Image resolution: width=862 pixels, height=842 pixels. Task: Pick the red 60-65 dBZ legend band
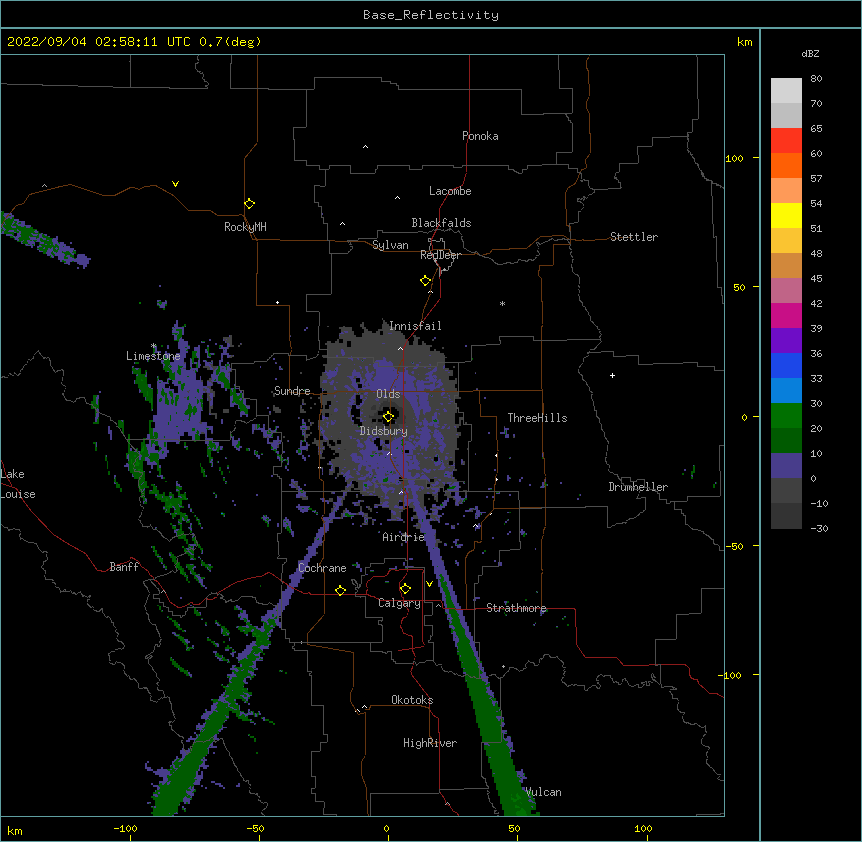tap(786, 141)
